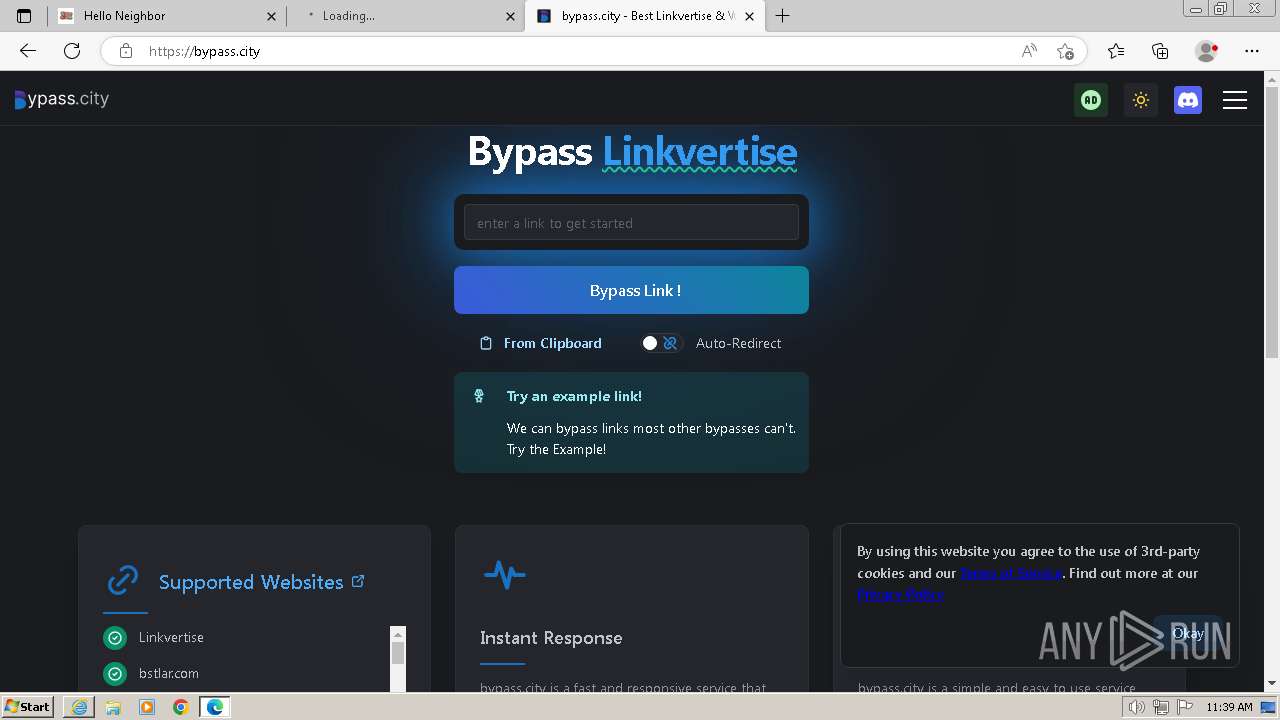Screen dimensions: 1280x720
Task: Open the Windows Start menu
Action: (x=28, y=706)
